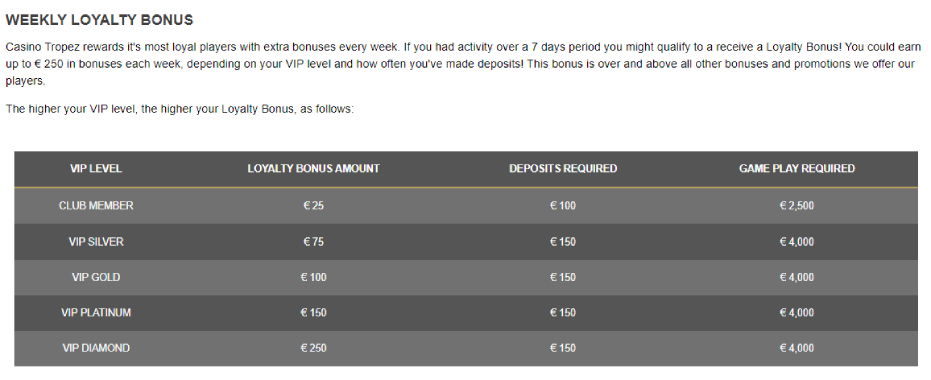Click the € 25 Club Member bonus cell

coord(314,206)
